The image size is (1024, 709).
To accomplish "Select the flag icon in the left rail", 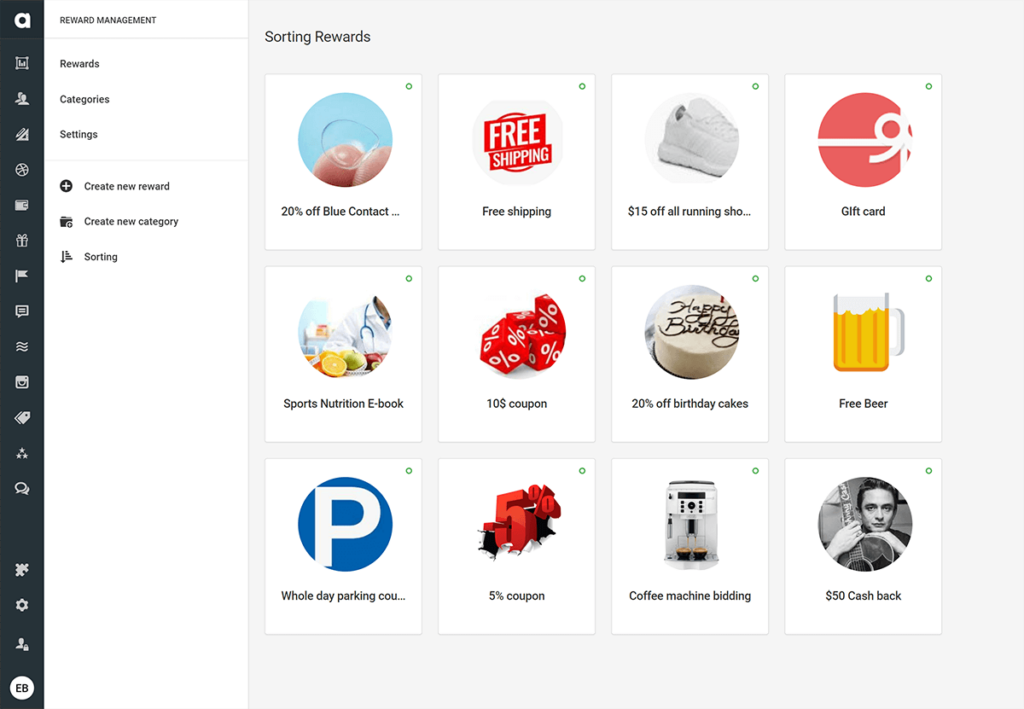I will click(x=22, y=276).
